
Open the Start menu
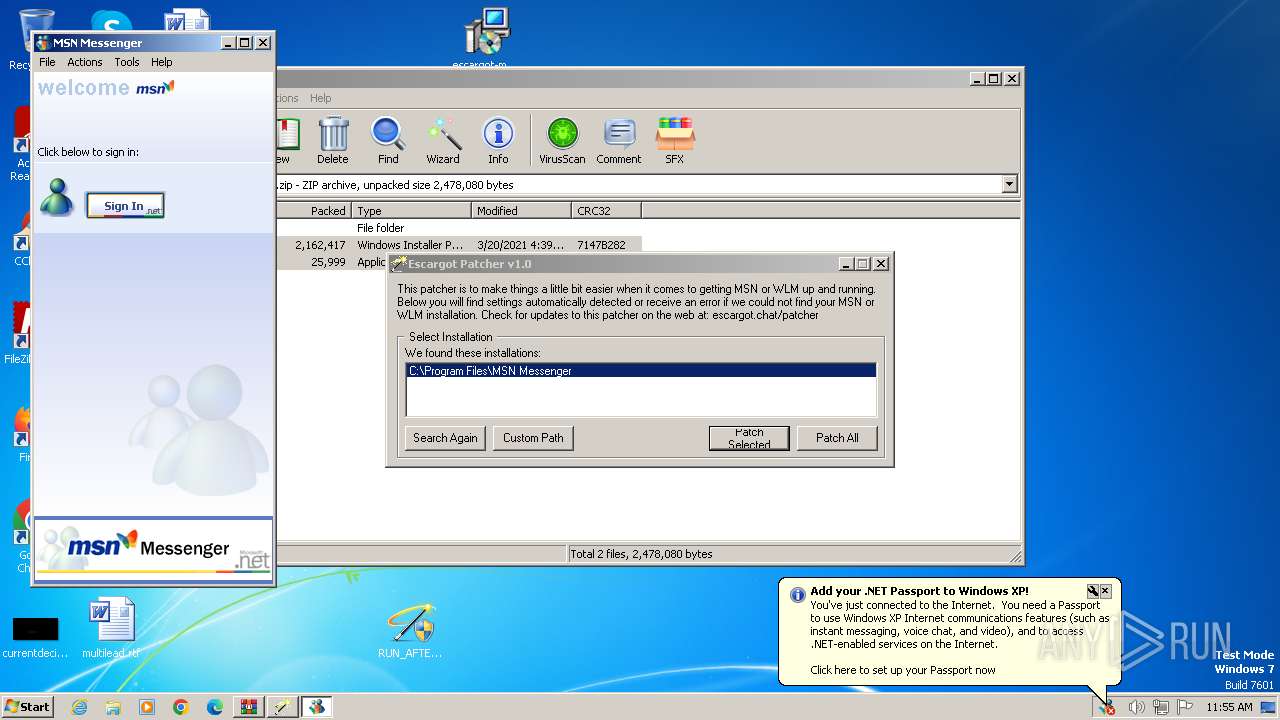(28, 707)
